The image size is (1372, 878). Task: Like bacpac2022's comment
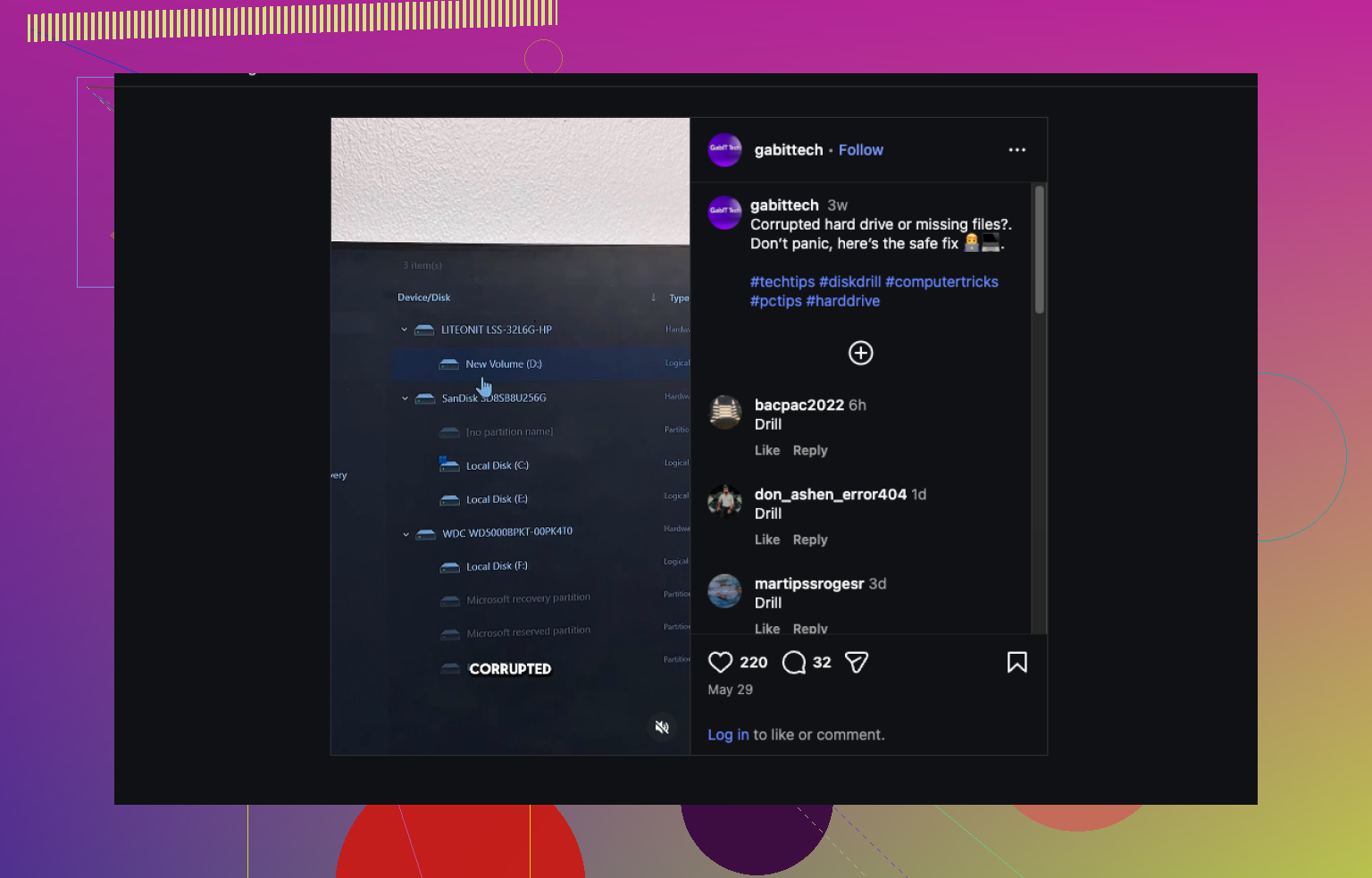766,450
